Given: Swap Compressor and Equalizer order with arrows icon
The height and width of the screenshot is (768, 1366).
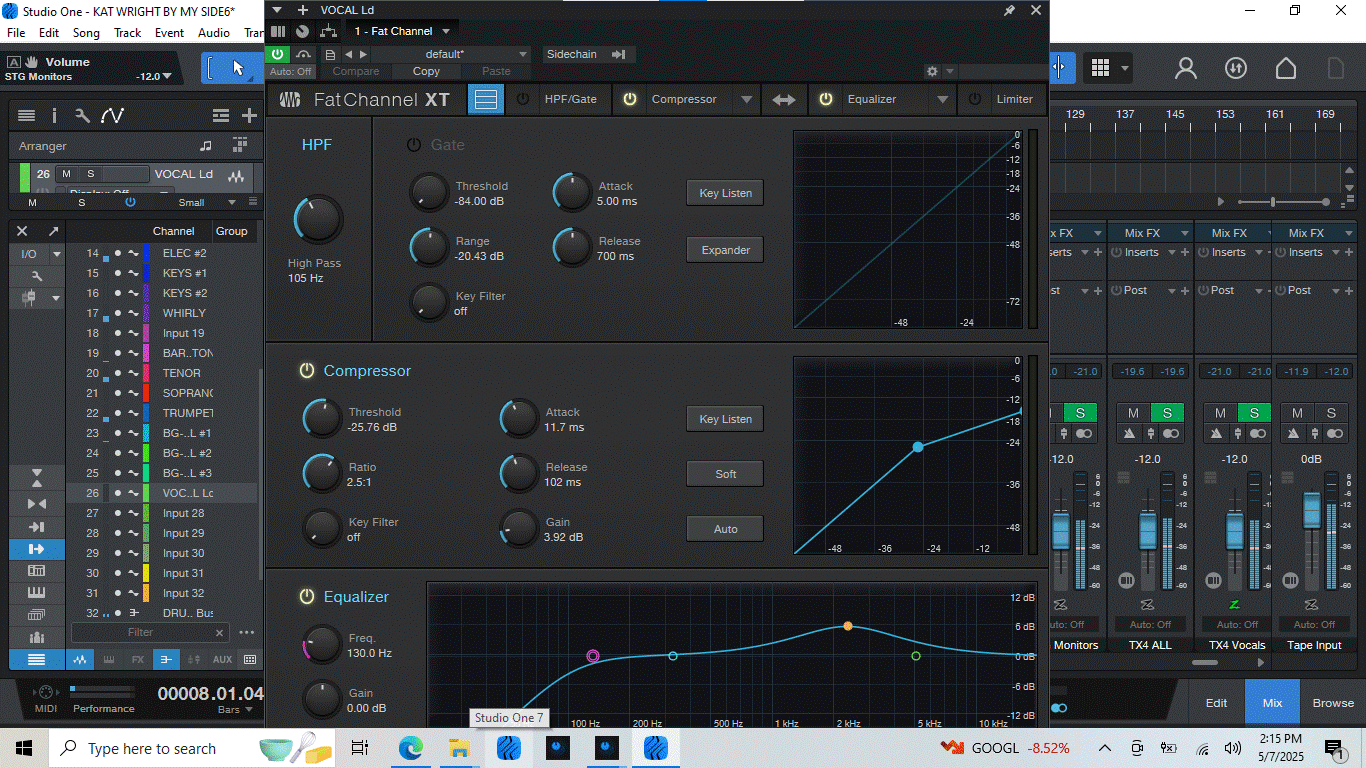Looking at the screenshot, I should [785, 100].
